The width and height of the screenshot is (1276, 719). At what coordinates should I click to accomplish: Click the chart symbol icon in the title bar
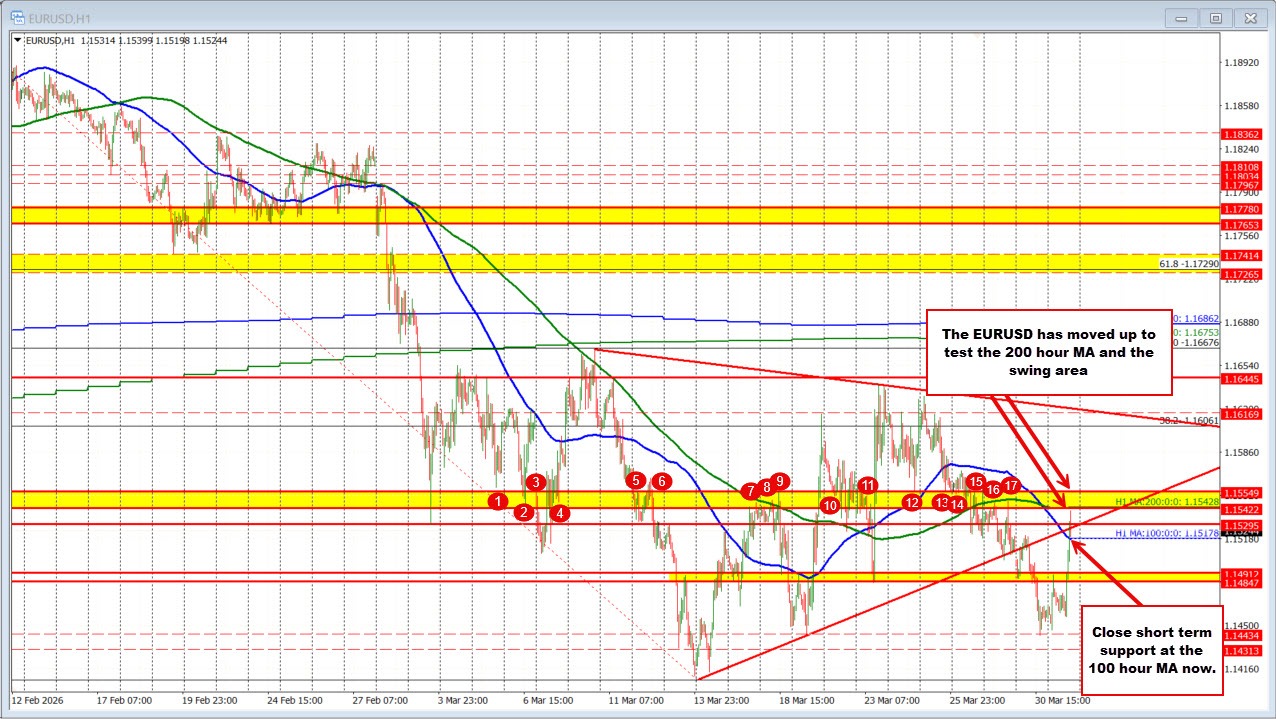[18, 17]
